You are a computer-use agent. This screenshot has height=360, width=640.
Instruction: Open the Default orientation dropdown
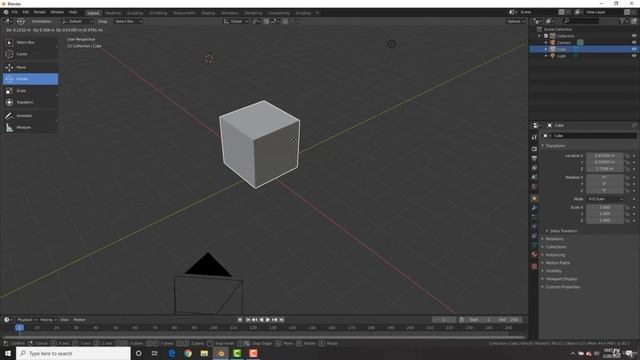78,21
